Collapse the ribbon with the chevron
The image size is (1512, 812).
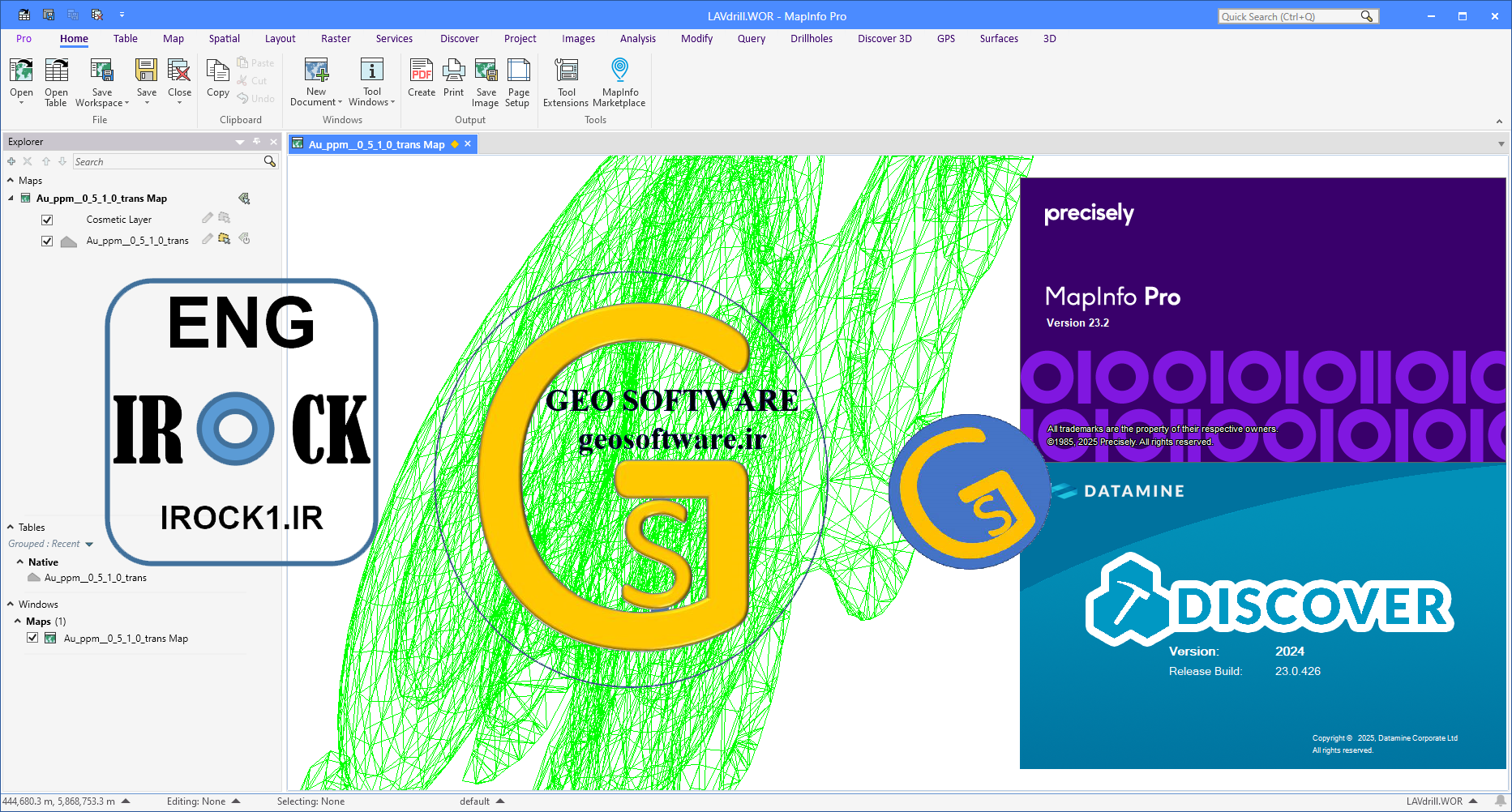pos(1499,122)
